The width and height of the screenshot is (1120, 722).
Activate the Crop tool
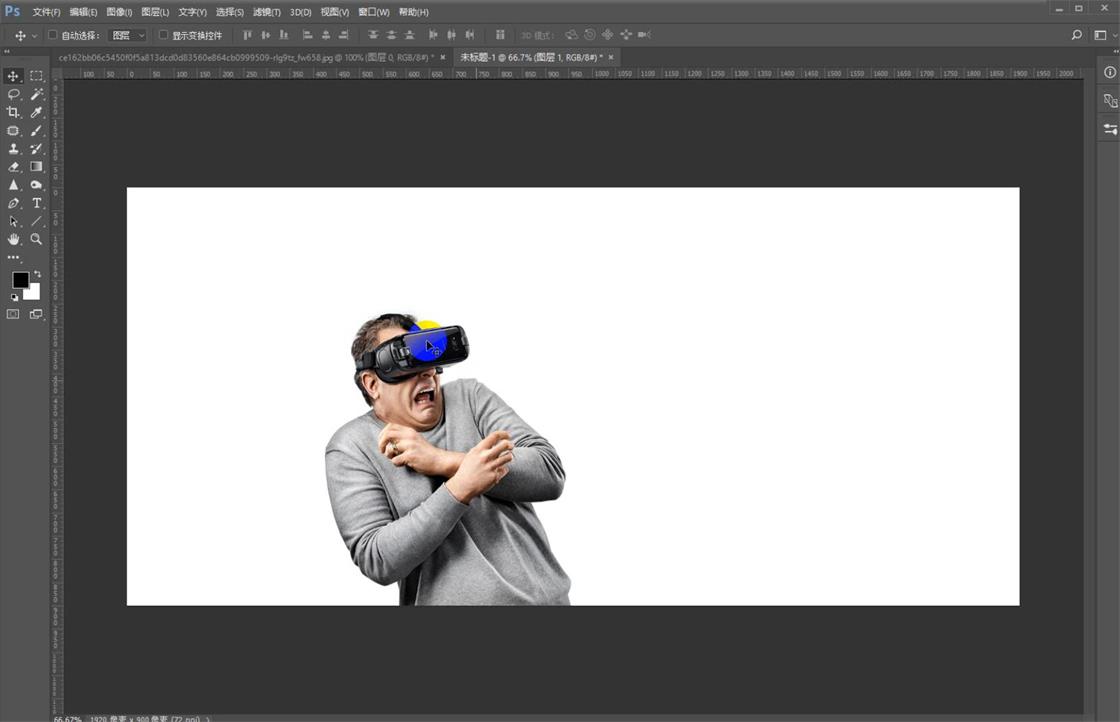[x=13, y=113]
